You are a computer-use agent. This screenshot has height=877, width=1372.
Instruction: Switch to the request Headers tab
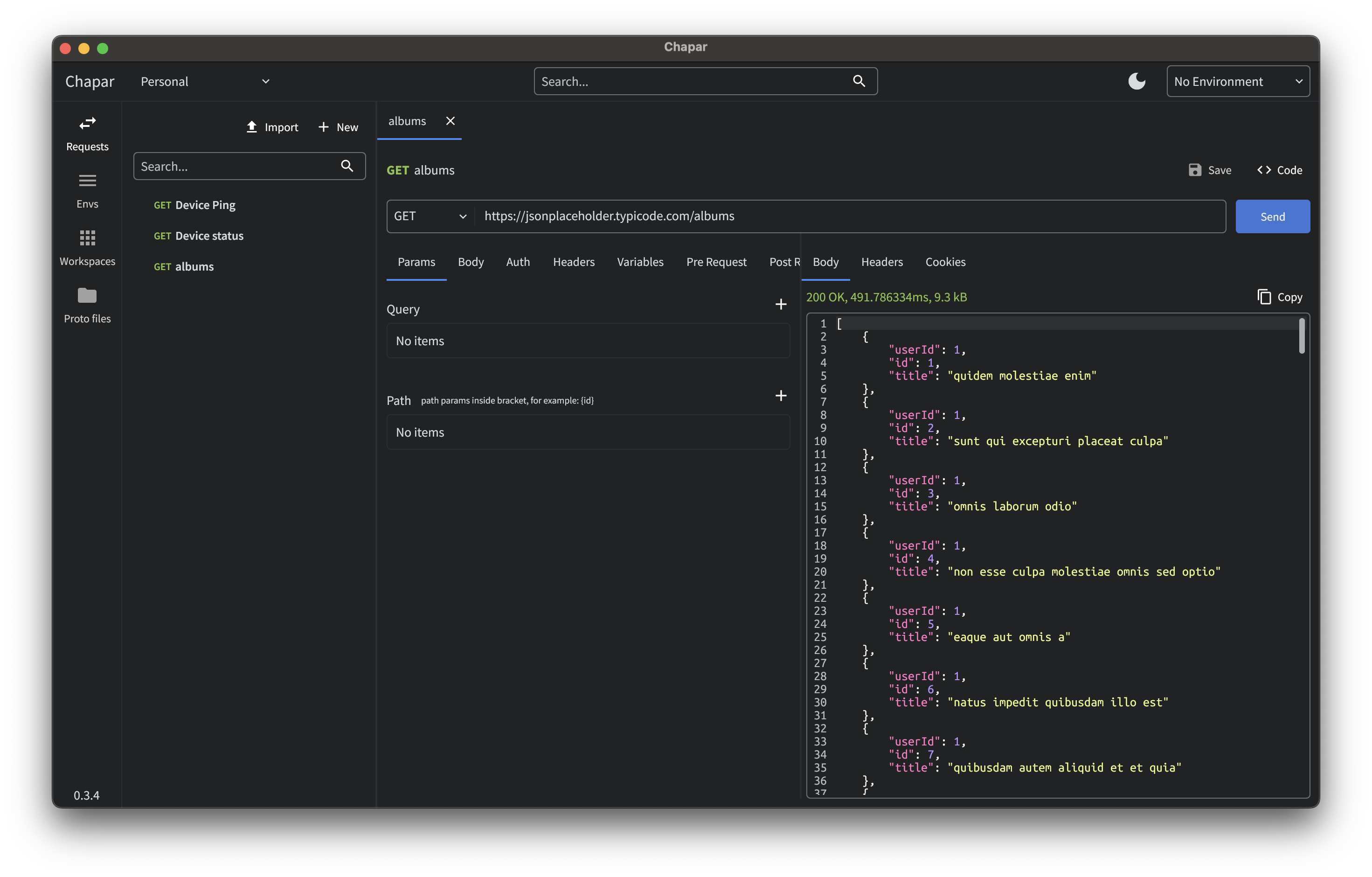click(574, 262)
